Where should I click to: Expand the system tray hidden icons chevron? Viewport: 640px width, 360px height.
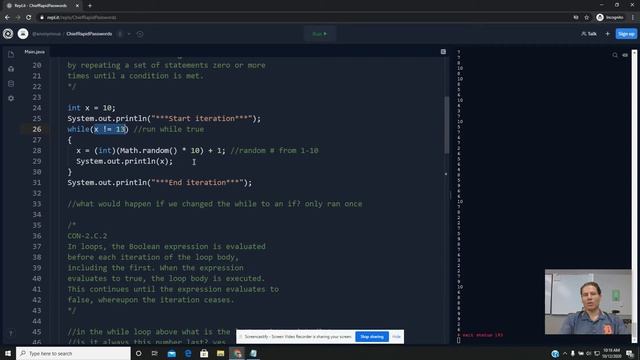point(565,353)
